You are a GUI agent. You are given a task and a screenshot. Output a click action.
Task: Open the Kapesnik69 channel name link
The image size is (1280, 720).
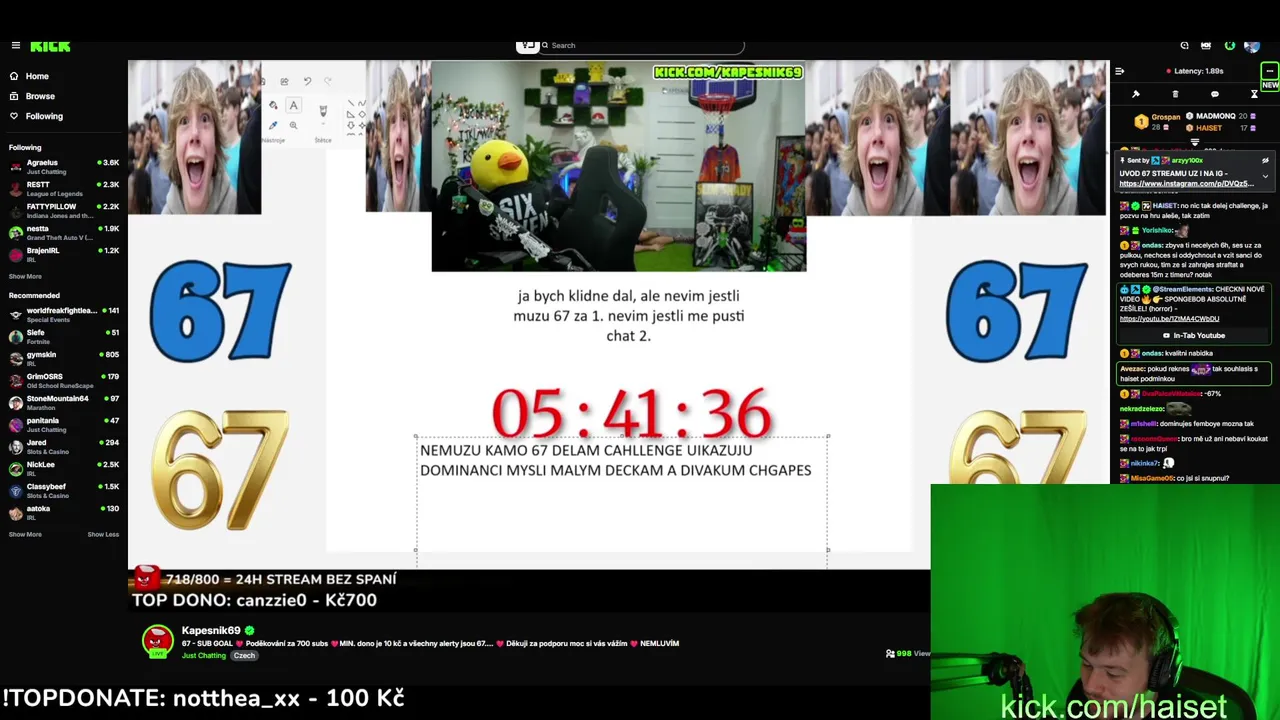[x=211, y=631]
